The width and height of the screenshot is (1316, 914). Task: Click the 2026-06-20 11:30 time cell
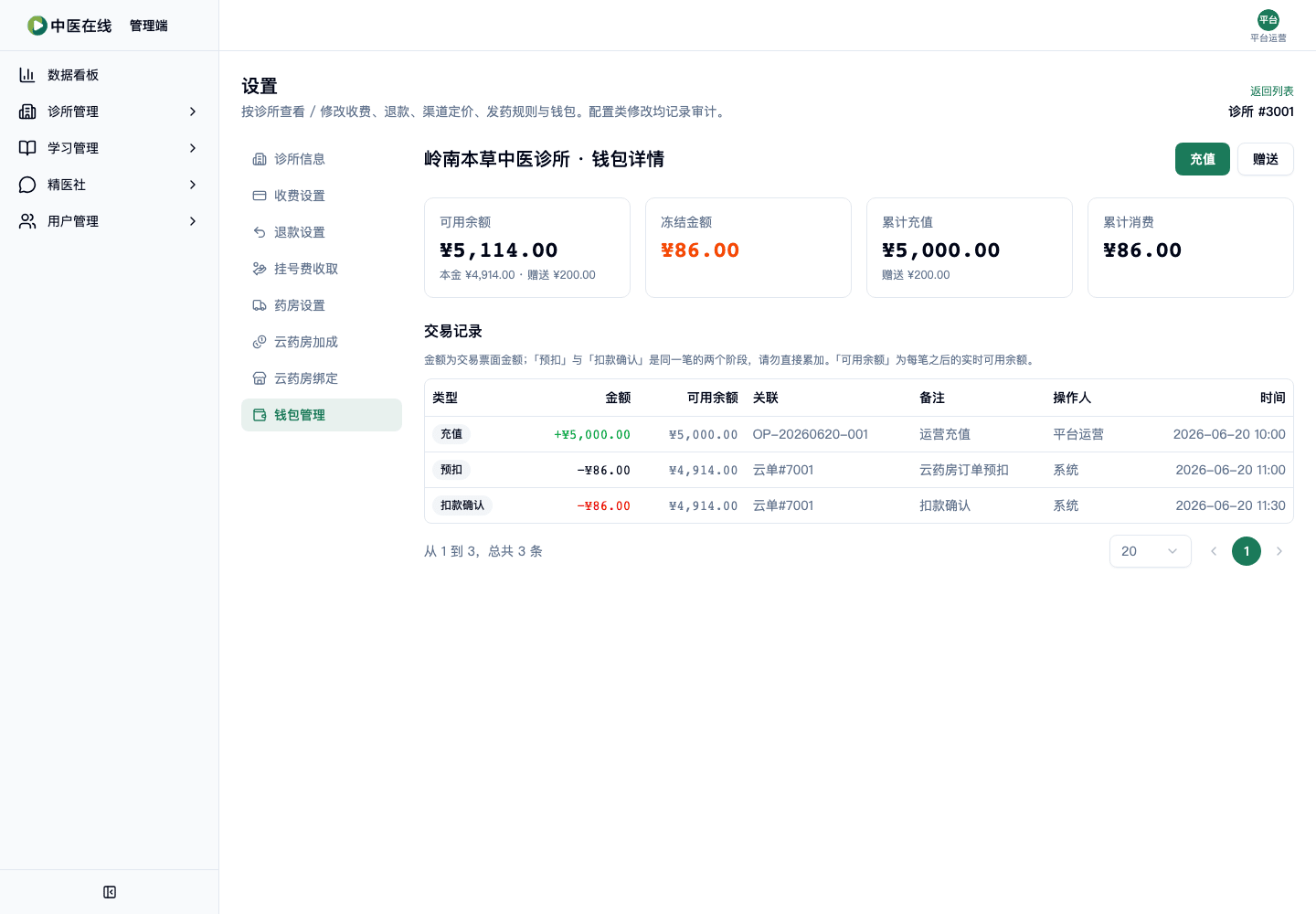(1230, 505)
